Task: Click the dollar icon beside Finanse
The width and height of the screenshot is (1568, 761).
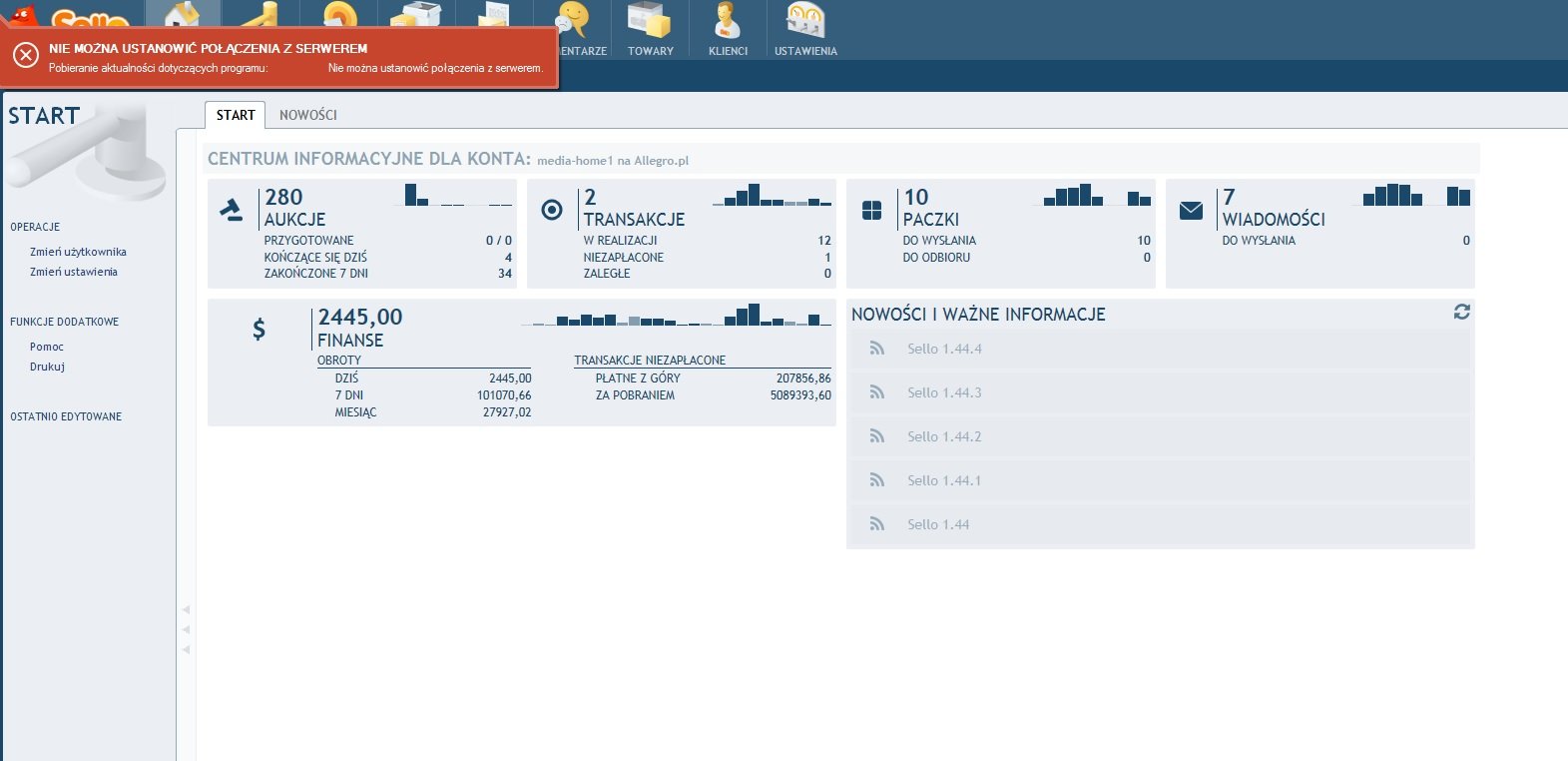Action: [259, 329]
